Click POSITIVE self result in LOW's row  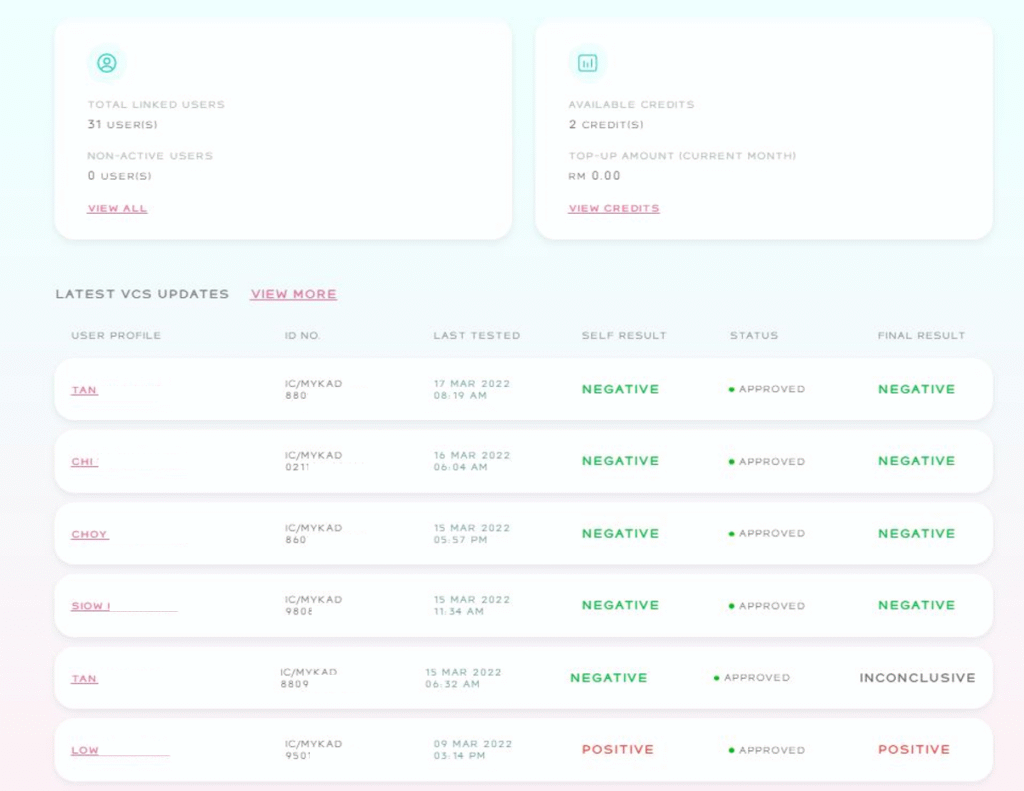[617, 749]
